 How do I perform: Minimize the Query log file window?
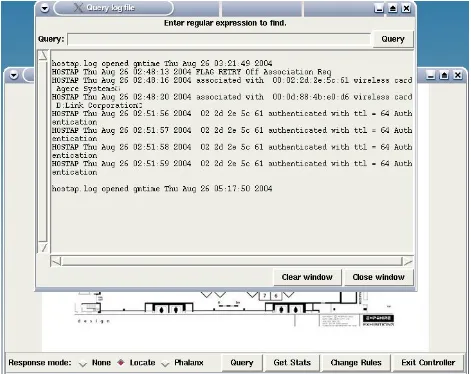379,8
